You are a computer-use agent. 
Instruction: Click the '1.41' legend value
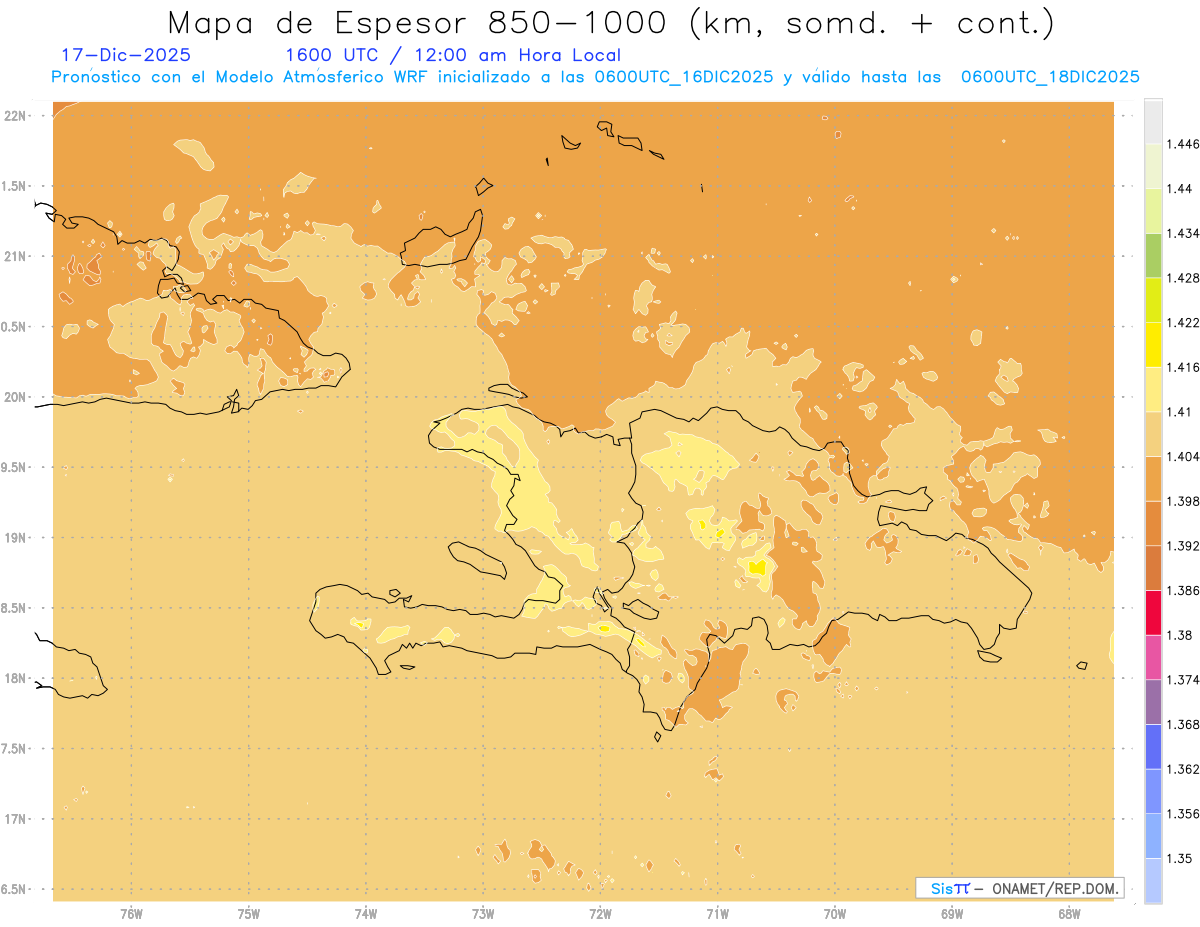pyautogui.click(x=1180, y=411)
